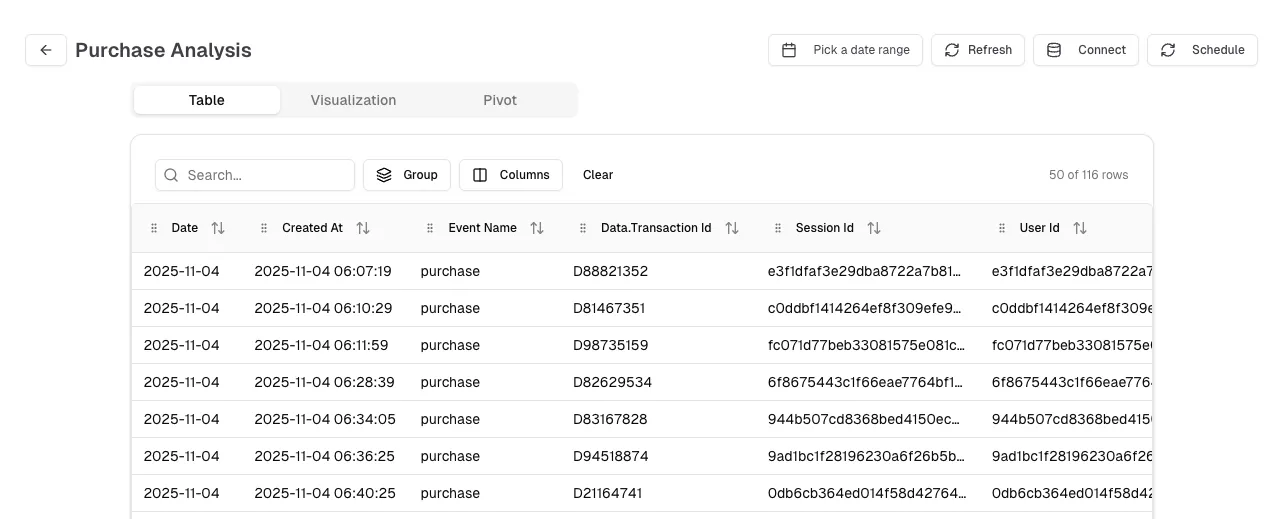Click timestamp 2025-11-04 06:28:39
Viewport: 1267px width, 519px height.
[324, 382]
